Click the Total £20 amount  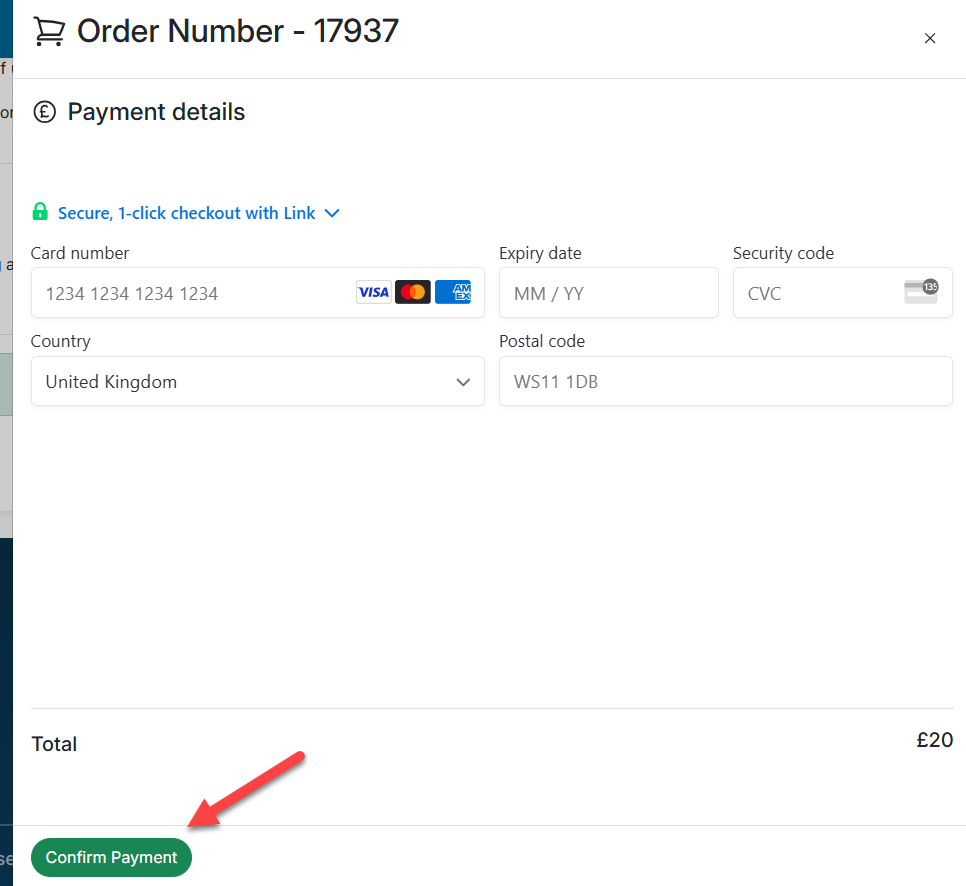pos(934,740)
